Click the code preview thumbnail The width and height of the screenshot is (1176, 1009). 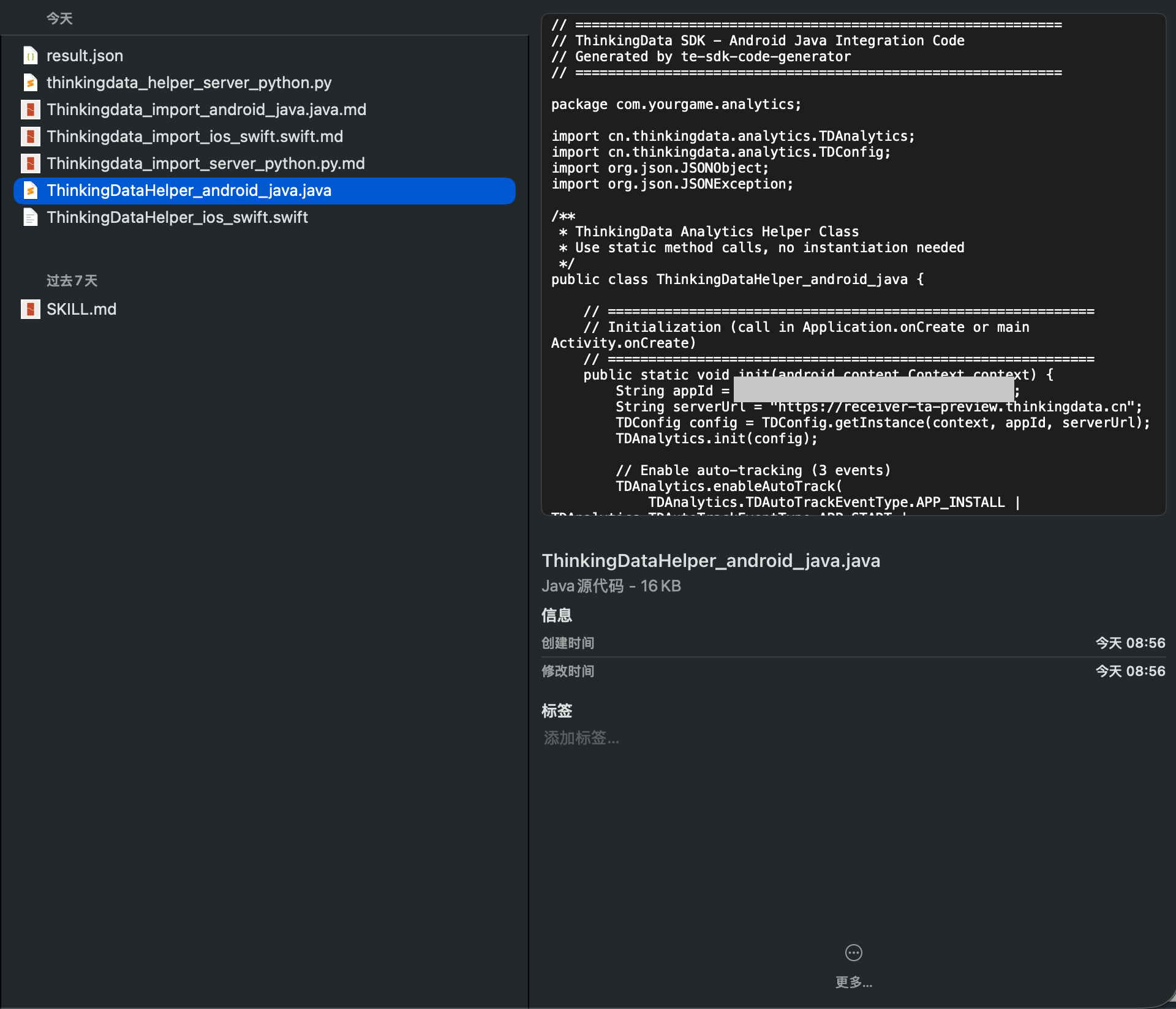pos(854,264)
